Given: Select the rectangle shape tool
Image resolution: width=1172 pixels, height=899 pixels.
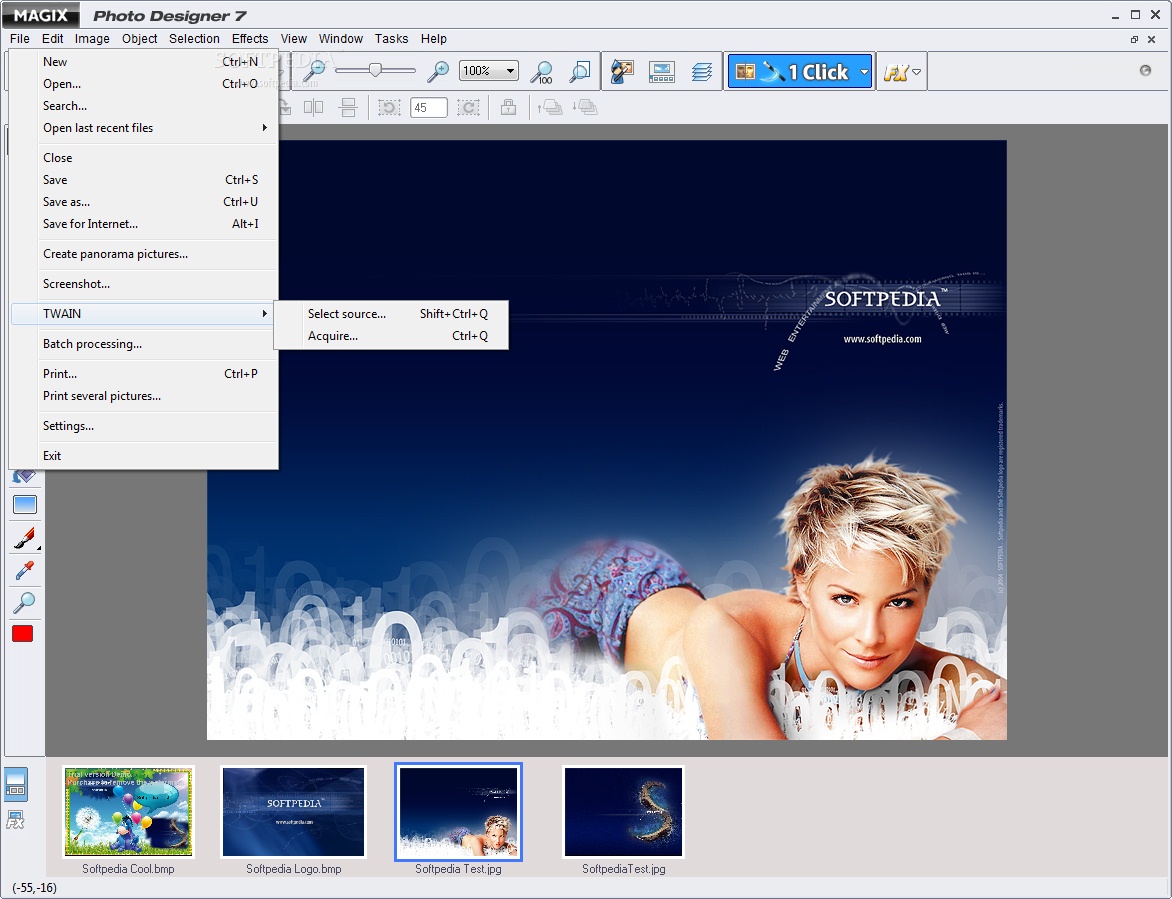Looking at the screenshot, I should click(x=25, y=504).
